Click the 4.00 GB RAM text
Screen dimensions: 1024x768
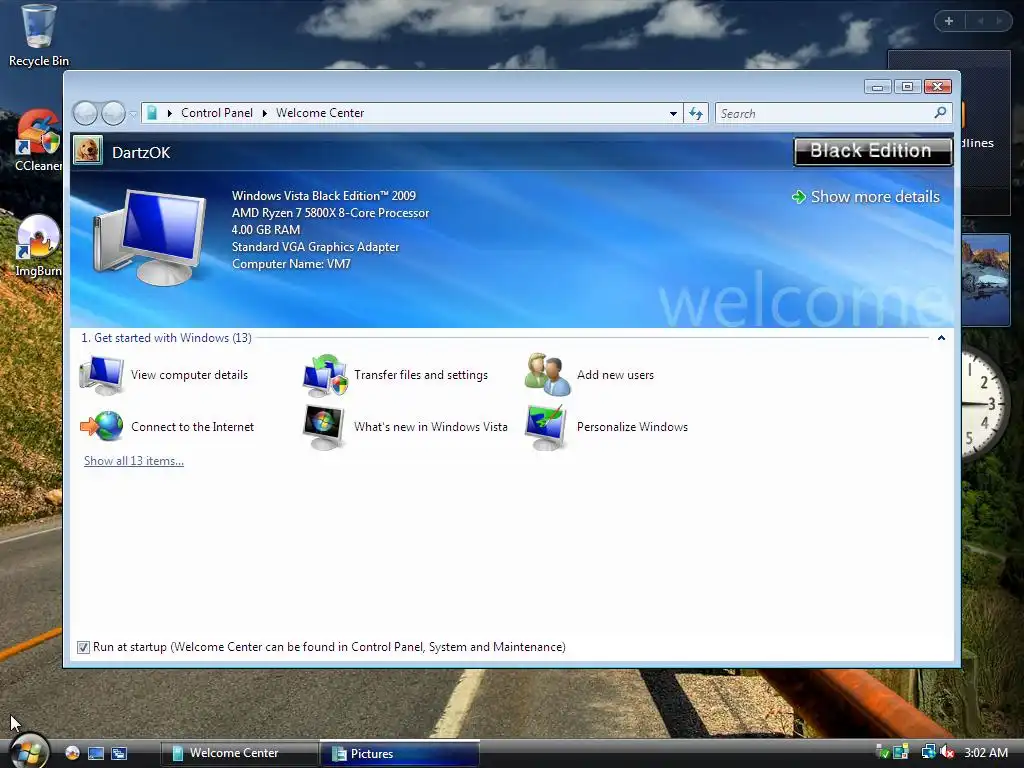(x=266, y=230)
